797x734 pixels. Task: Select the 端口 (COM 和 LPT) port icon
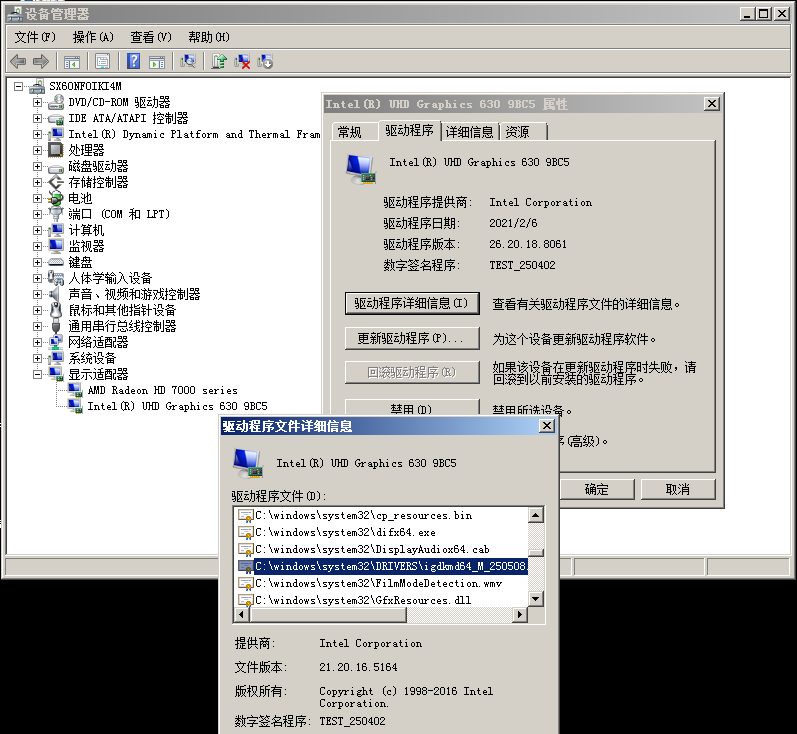point(56,214)
